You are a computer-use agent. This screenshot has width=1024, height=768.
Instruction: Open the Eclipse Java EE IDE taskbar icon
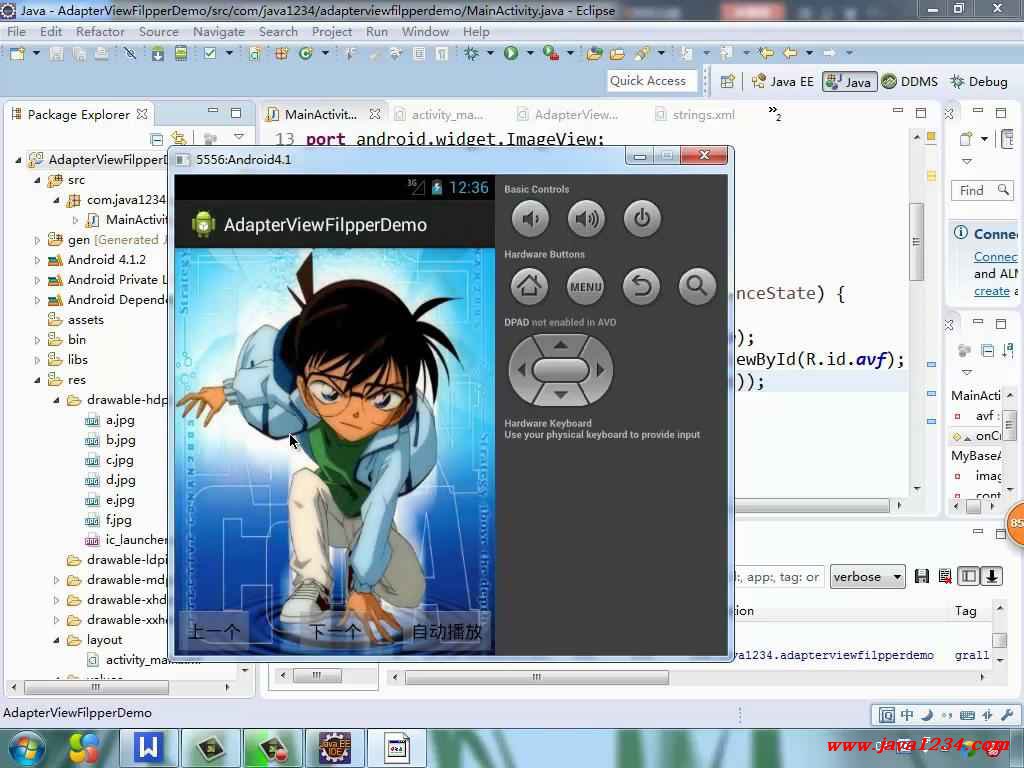point(335,748)
